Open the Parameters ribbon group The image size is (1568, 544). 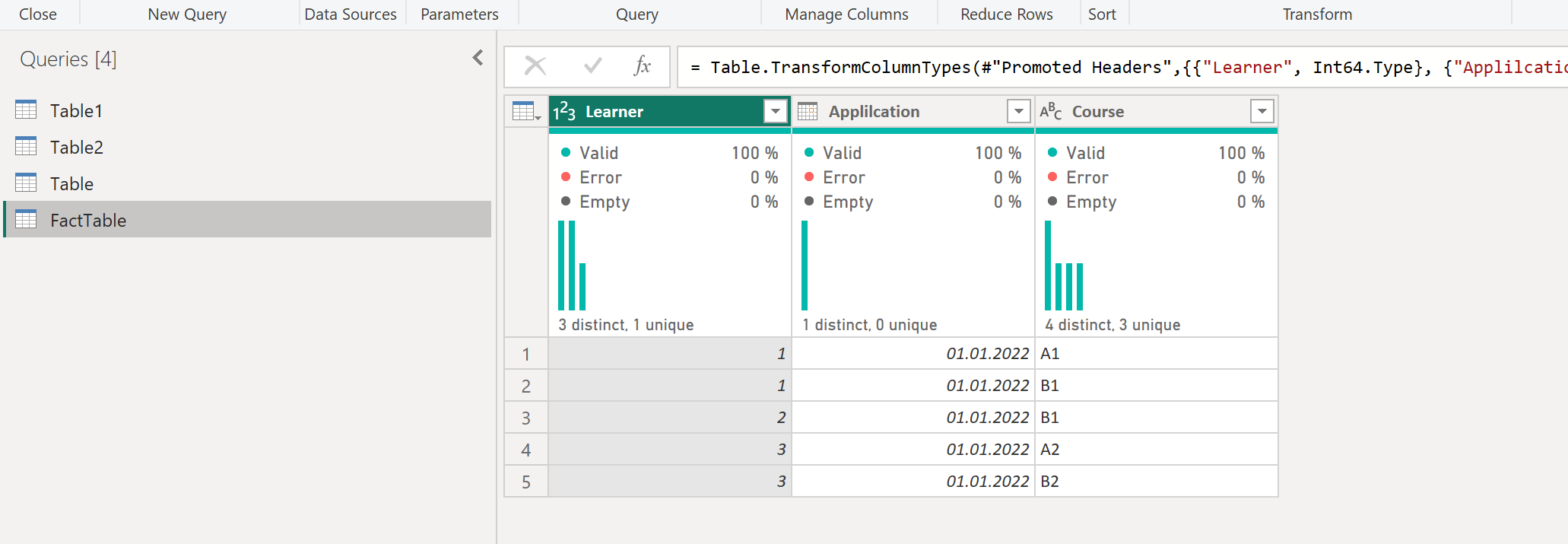click(459, 14)
